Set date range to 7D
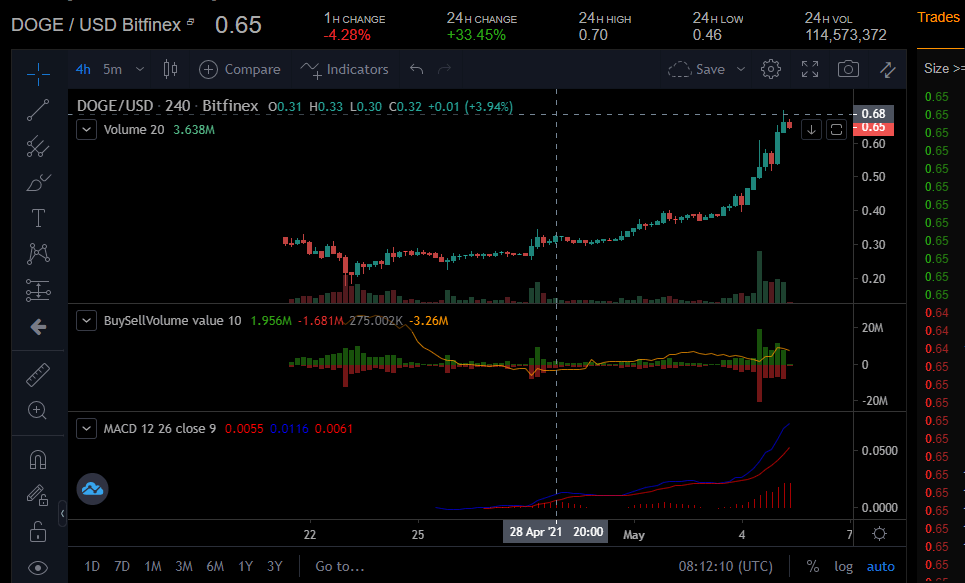965x583 pixels. click(x=122, y=566)
